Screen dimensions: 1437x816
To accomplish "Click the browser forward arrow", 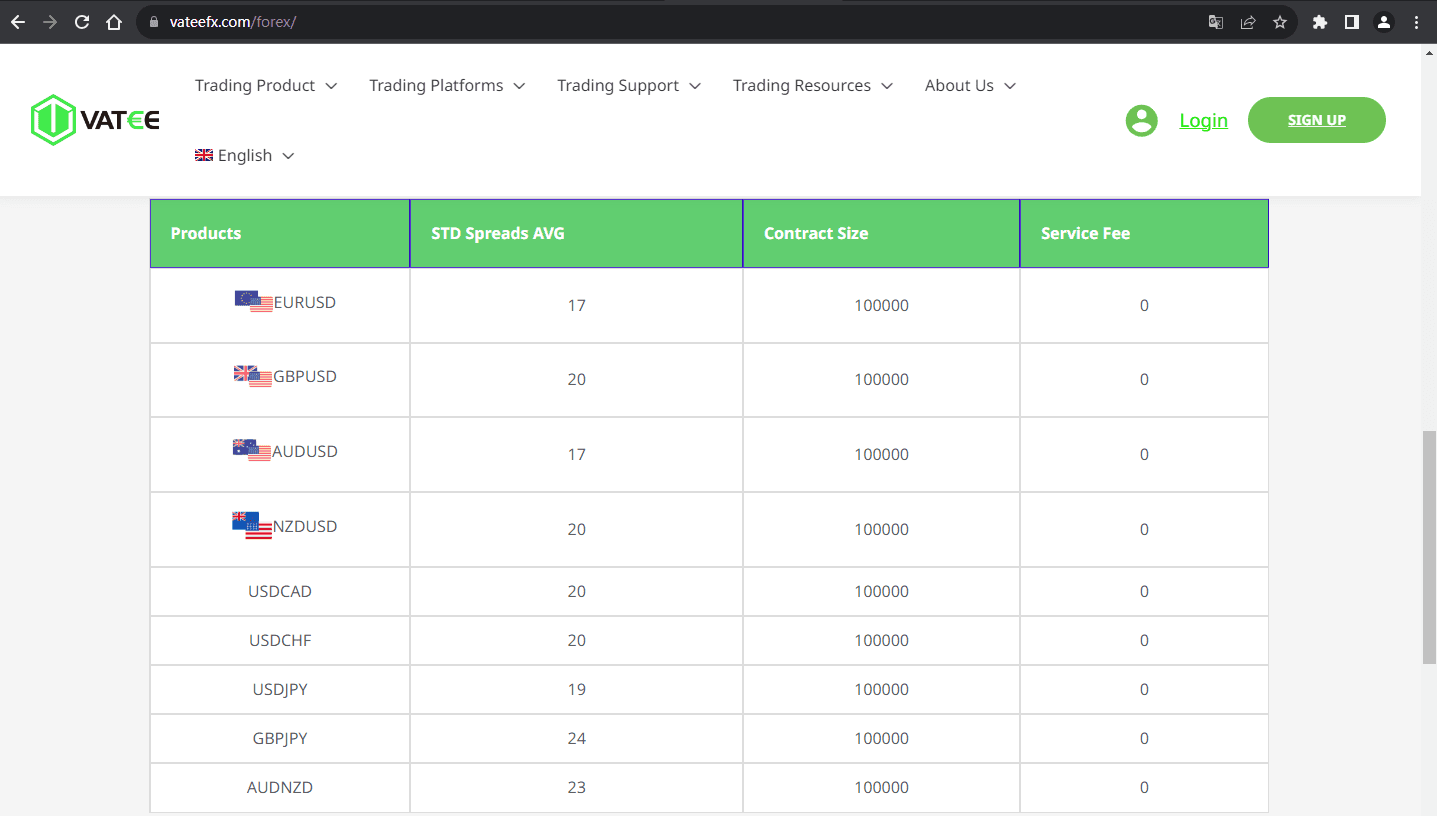I will tap(50, 22).
